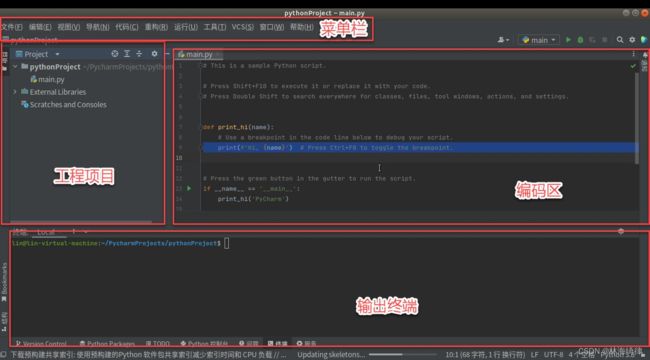
Task: Open the 工具(T) menu
Action: [x=214, y=27]
